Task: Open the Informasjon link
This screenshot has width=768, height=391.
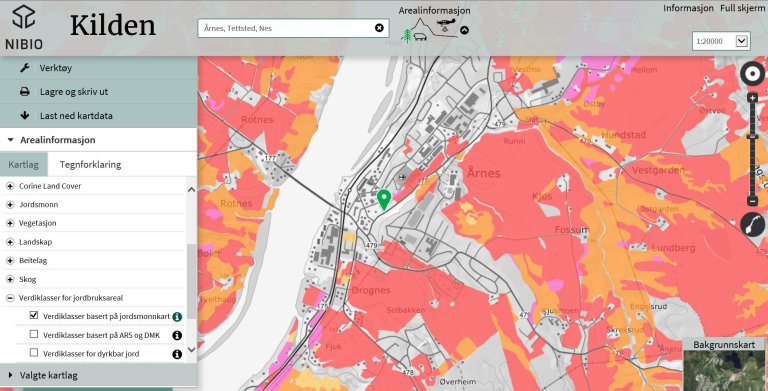Action: point(688,8)
